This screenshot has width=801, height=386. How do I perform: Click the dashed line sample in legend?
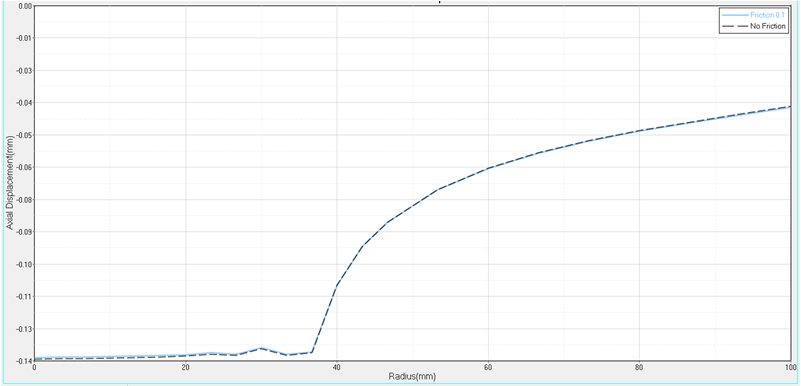pyautogui.click(x=733, y=26)
